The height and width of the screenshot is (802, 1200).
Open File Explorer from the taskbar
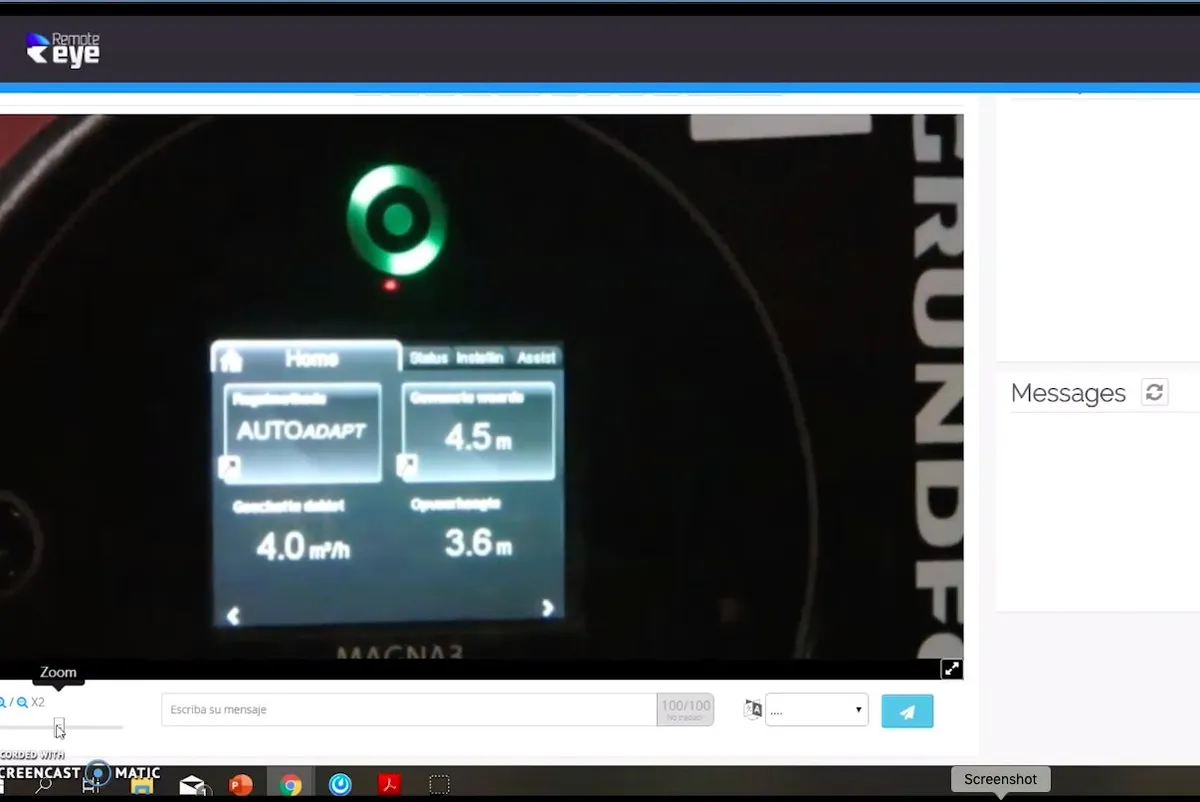pyautogui.click(x=142, y=785)
